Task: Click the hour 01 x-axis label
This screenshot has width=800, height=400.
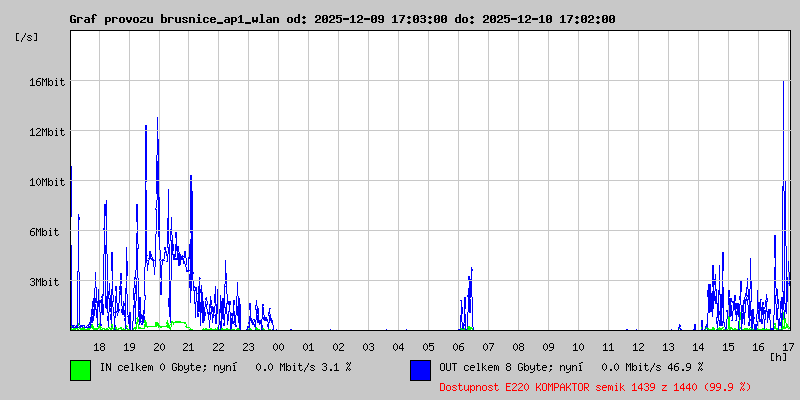Action: [309, 347]
